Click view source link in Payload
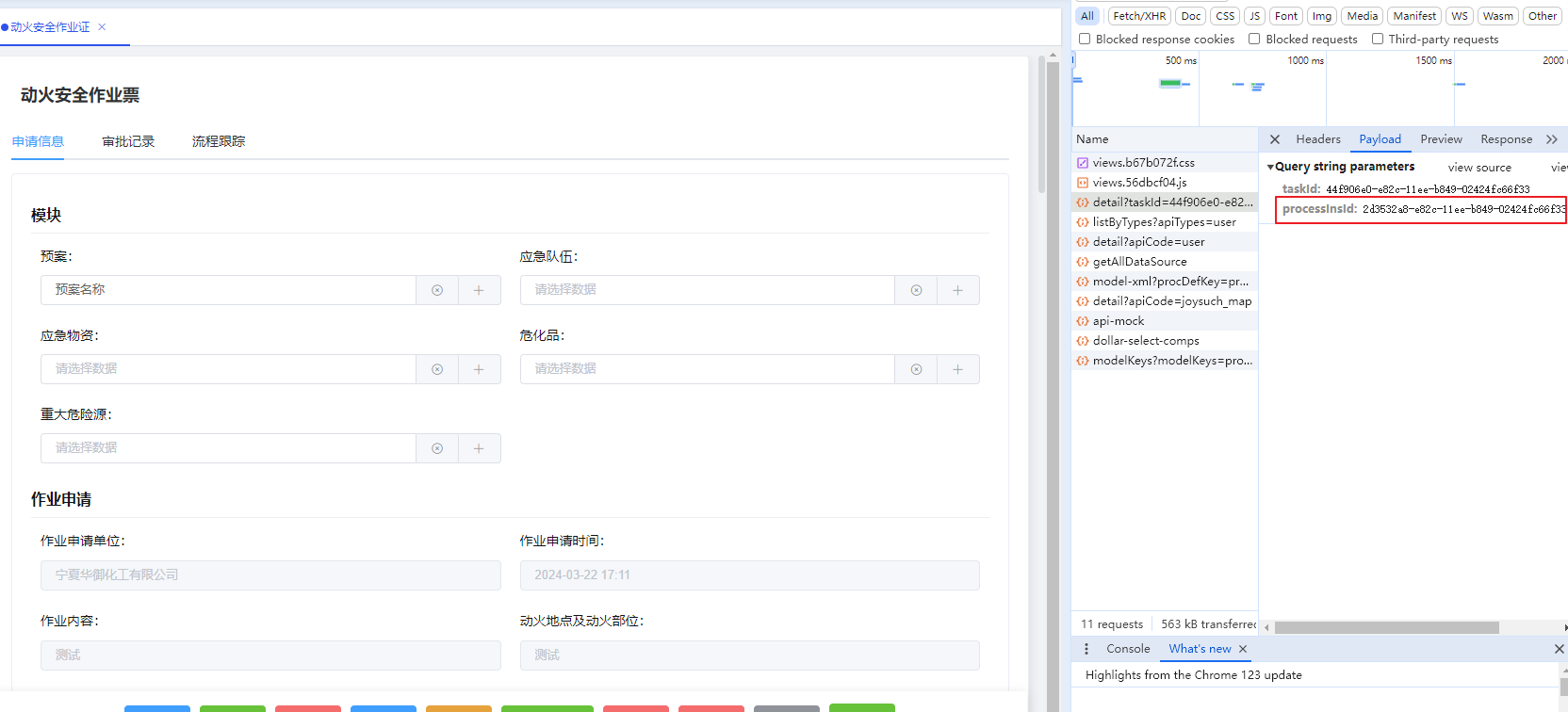The height and width of the screenshot is (712, 1568). (x=1479, y=168)
